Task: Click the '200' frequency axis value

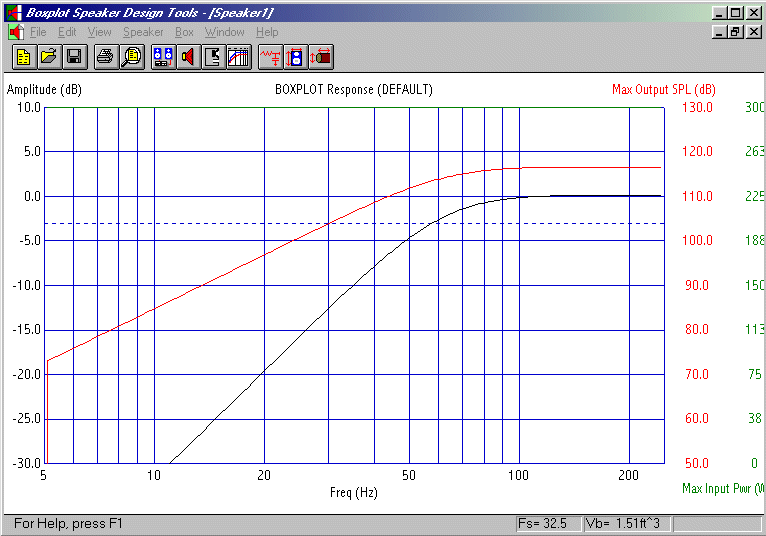Action: point(628,475)
